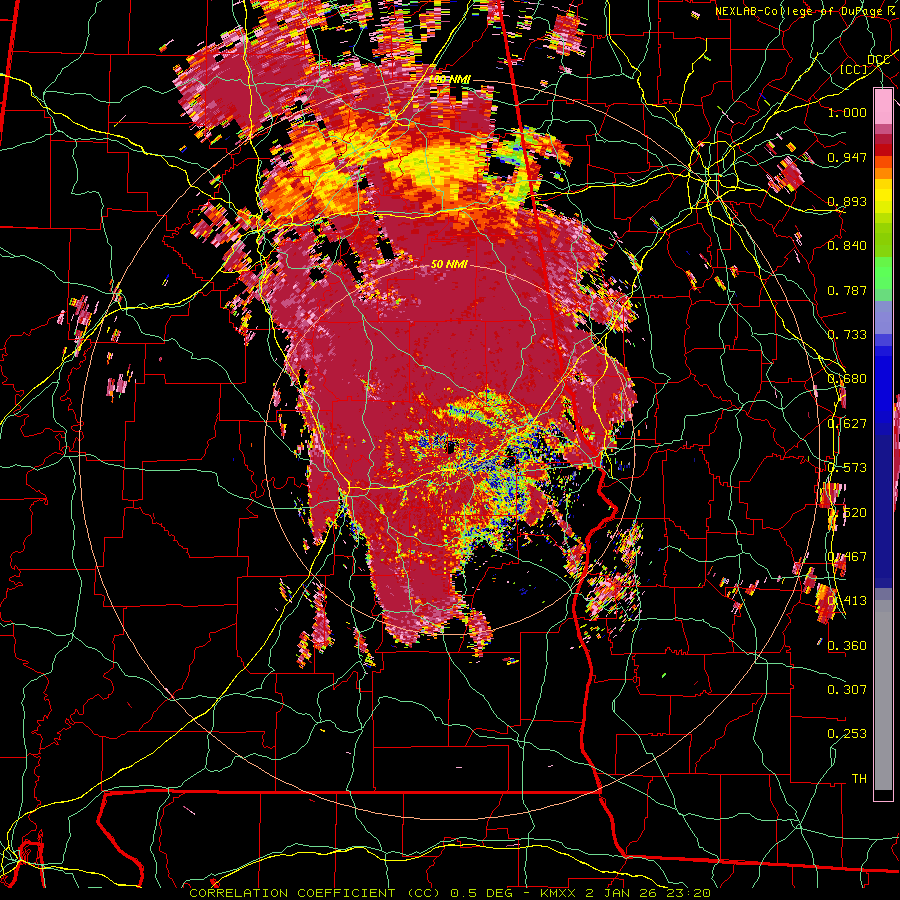Select the 0.733 legend value
This screenshot has height=900, width=900.
847,335
